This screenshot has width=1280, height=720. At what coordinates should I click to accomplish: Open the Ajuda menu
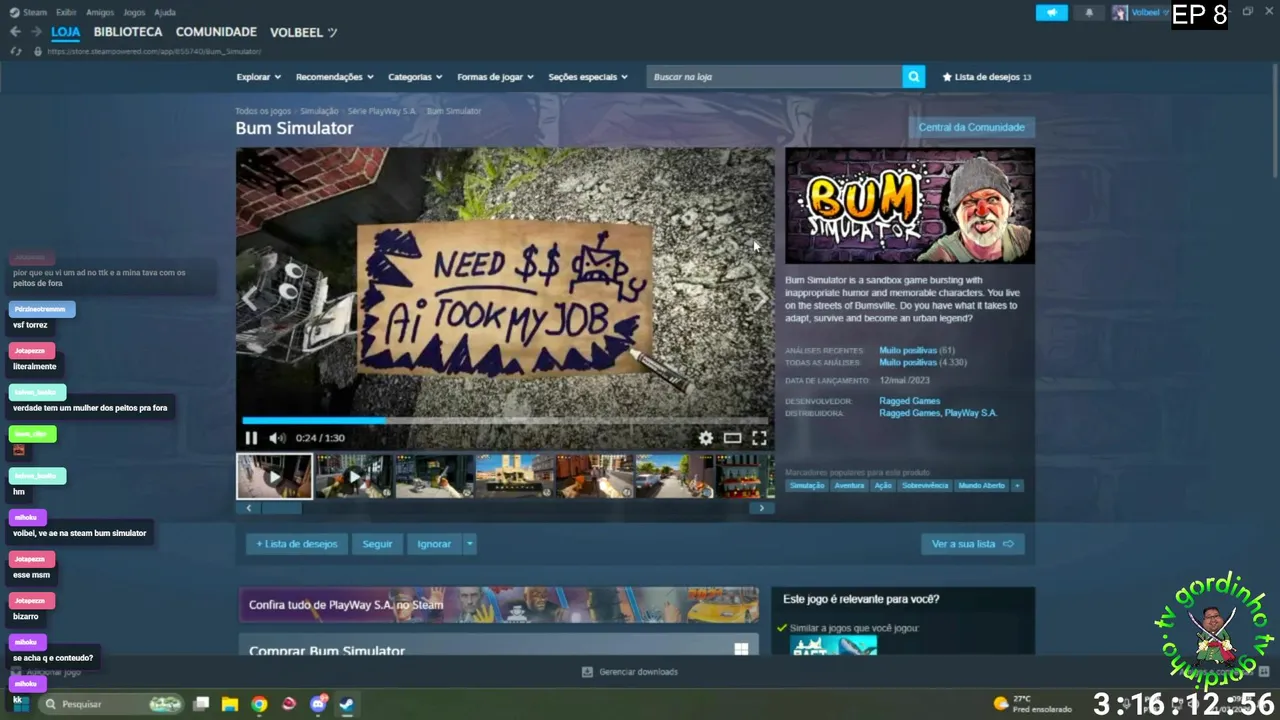(x=165, y=12)
